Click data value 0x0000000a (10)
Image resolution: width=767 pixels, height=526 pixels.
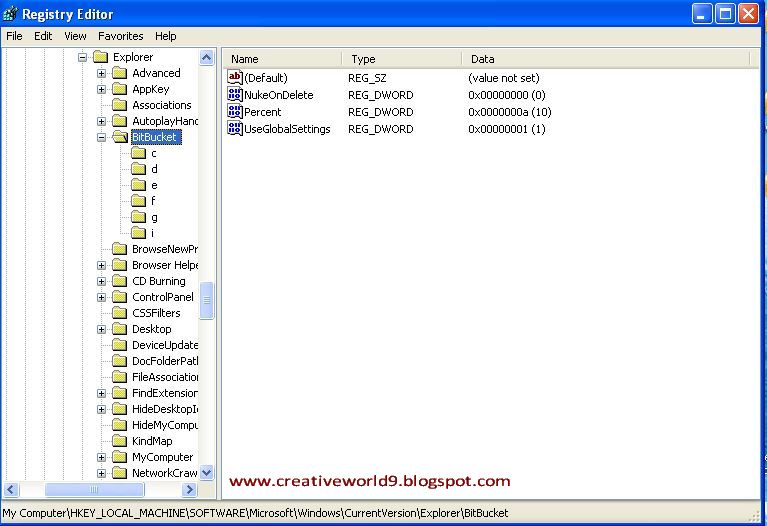coord(510,112)
